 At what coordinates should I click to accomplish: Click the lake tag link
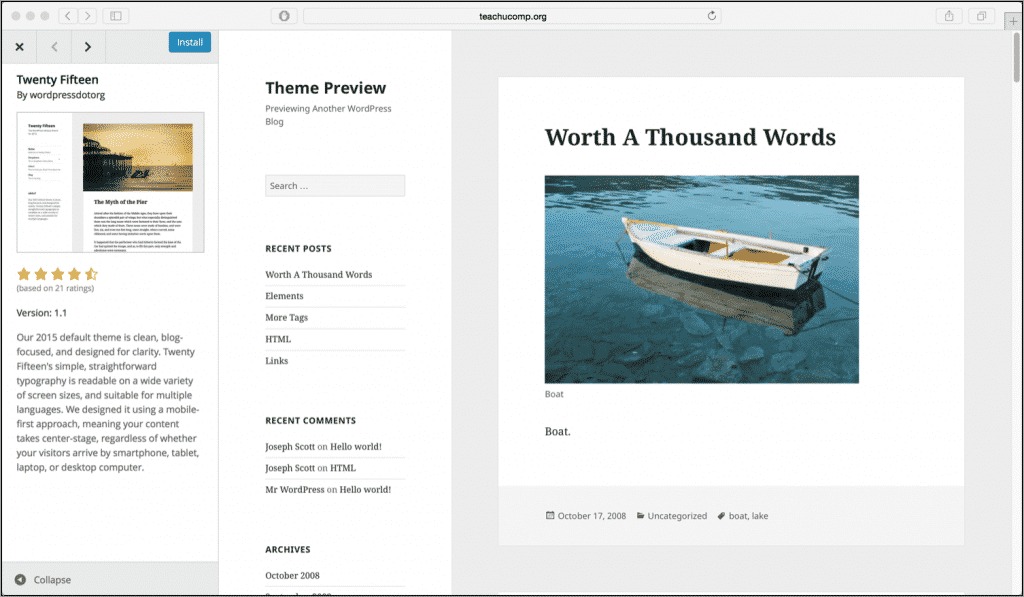(760, 516)
